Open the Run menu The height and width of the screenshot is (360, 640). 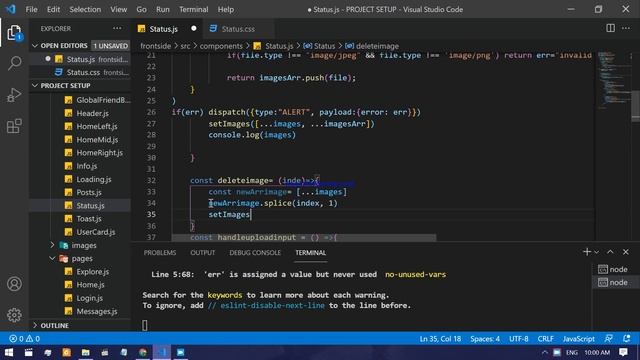coord(162,9)
